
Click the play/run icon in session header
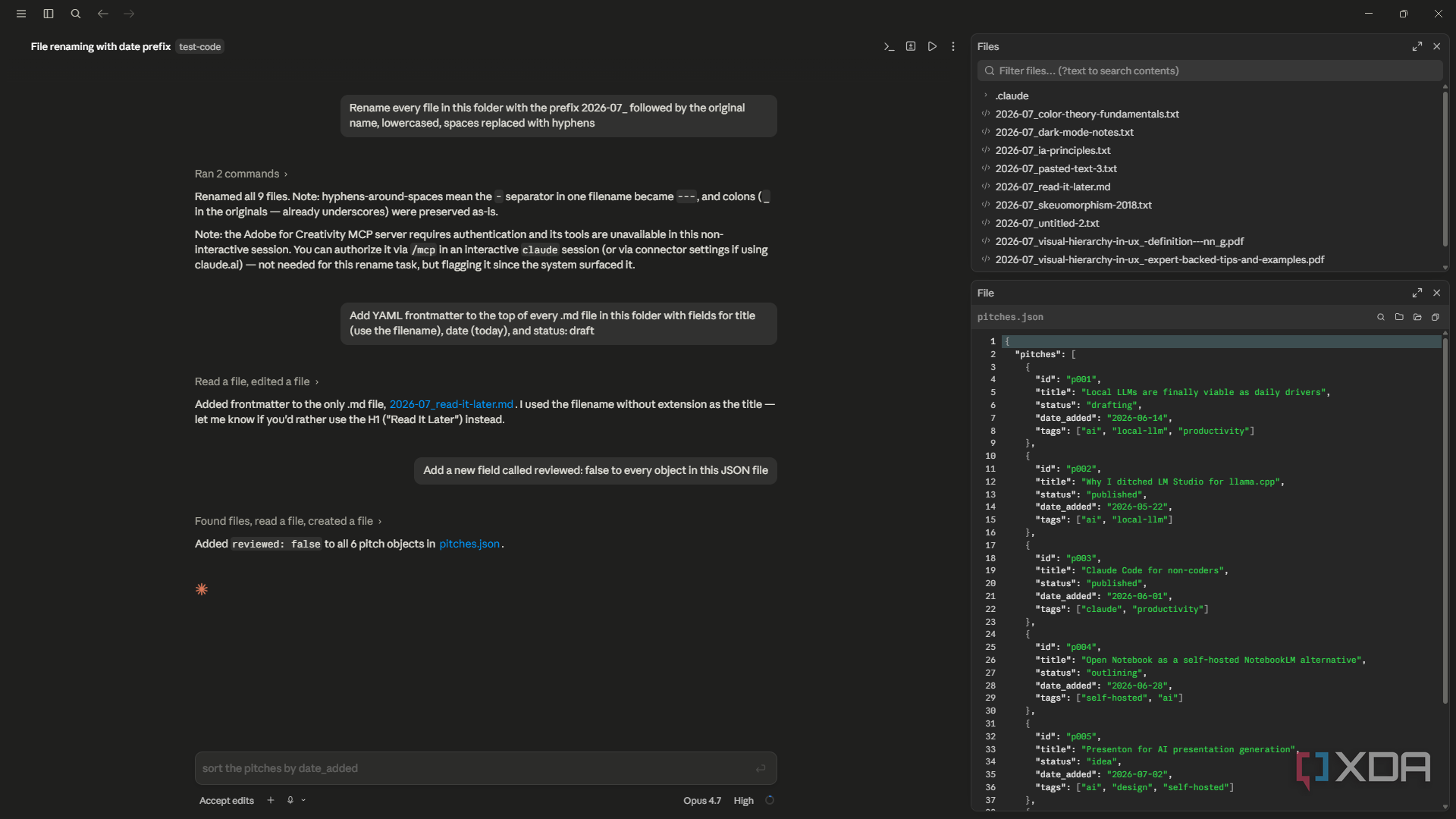(x=932, y=46)
